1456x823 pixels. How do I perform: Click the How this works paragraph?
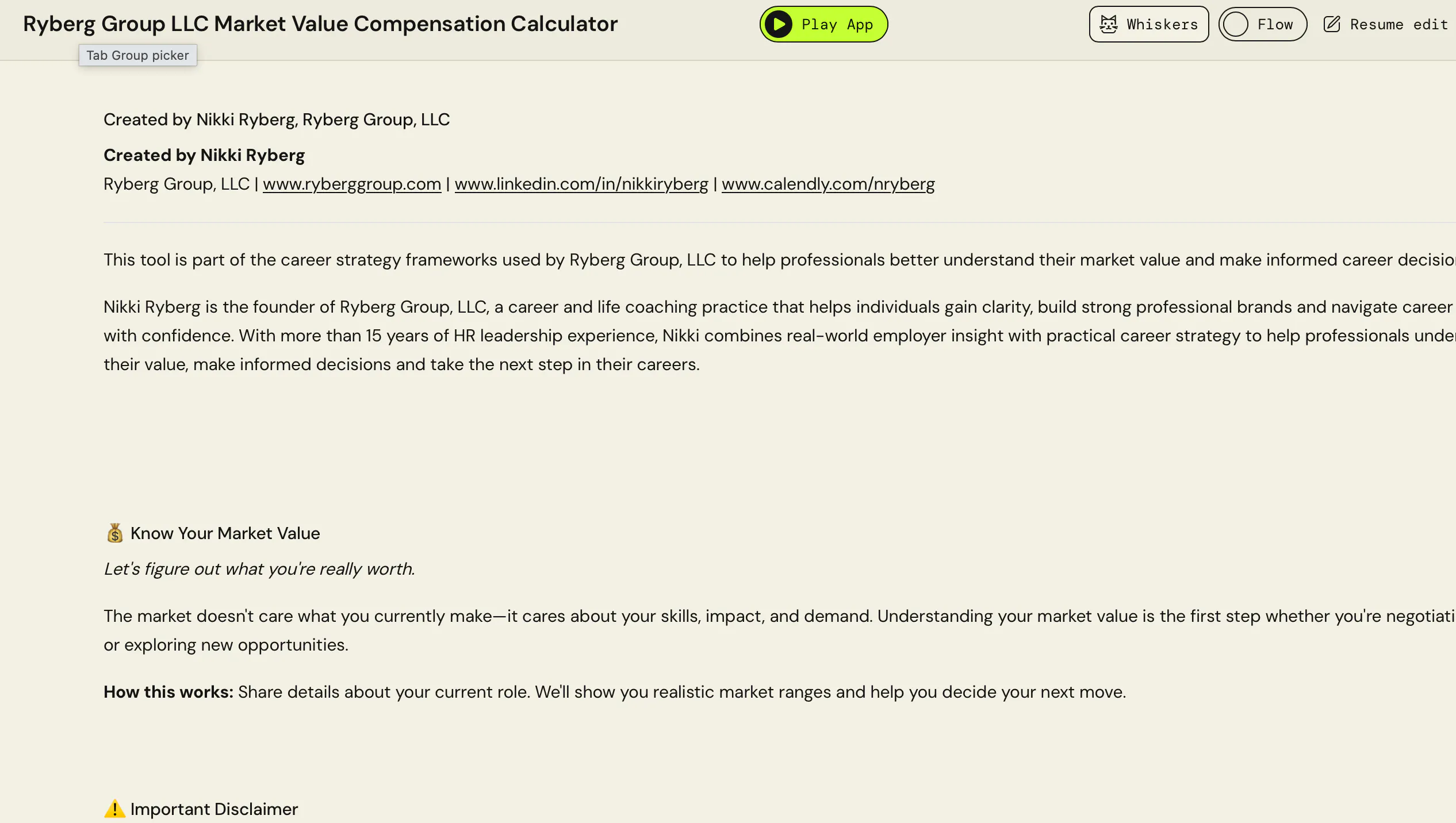(x=615, y=692)
